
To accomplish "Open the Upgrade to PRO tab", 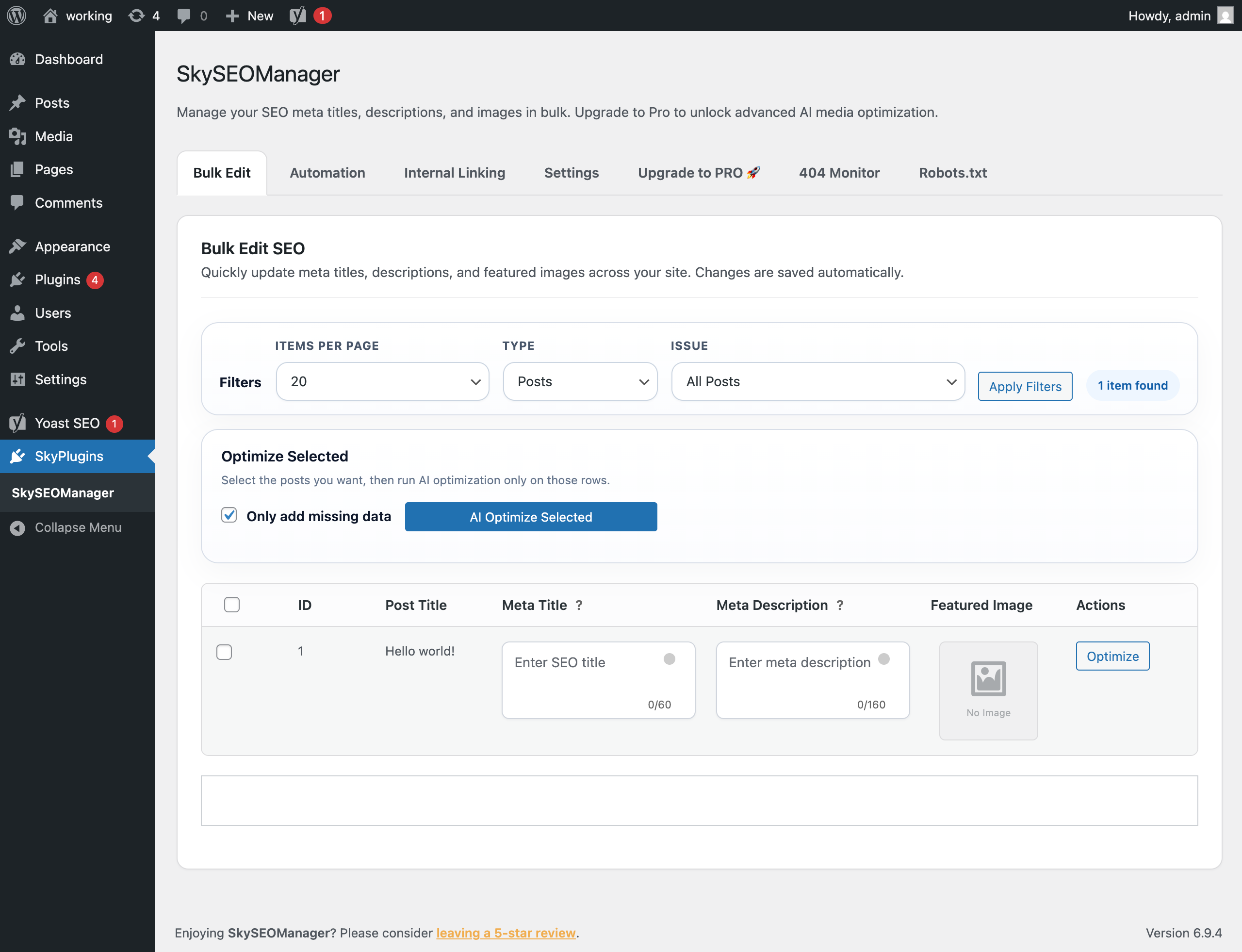I will coord(699,173).
